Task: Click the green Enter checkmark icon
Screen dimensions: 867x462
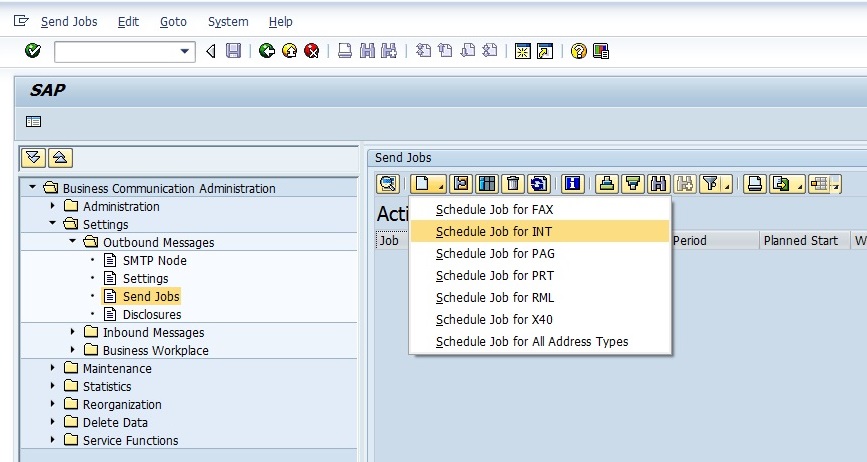Action: [x=33, y=51]
